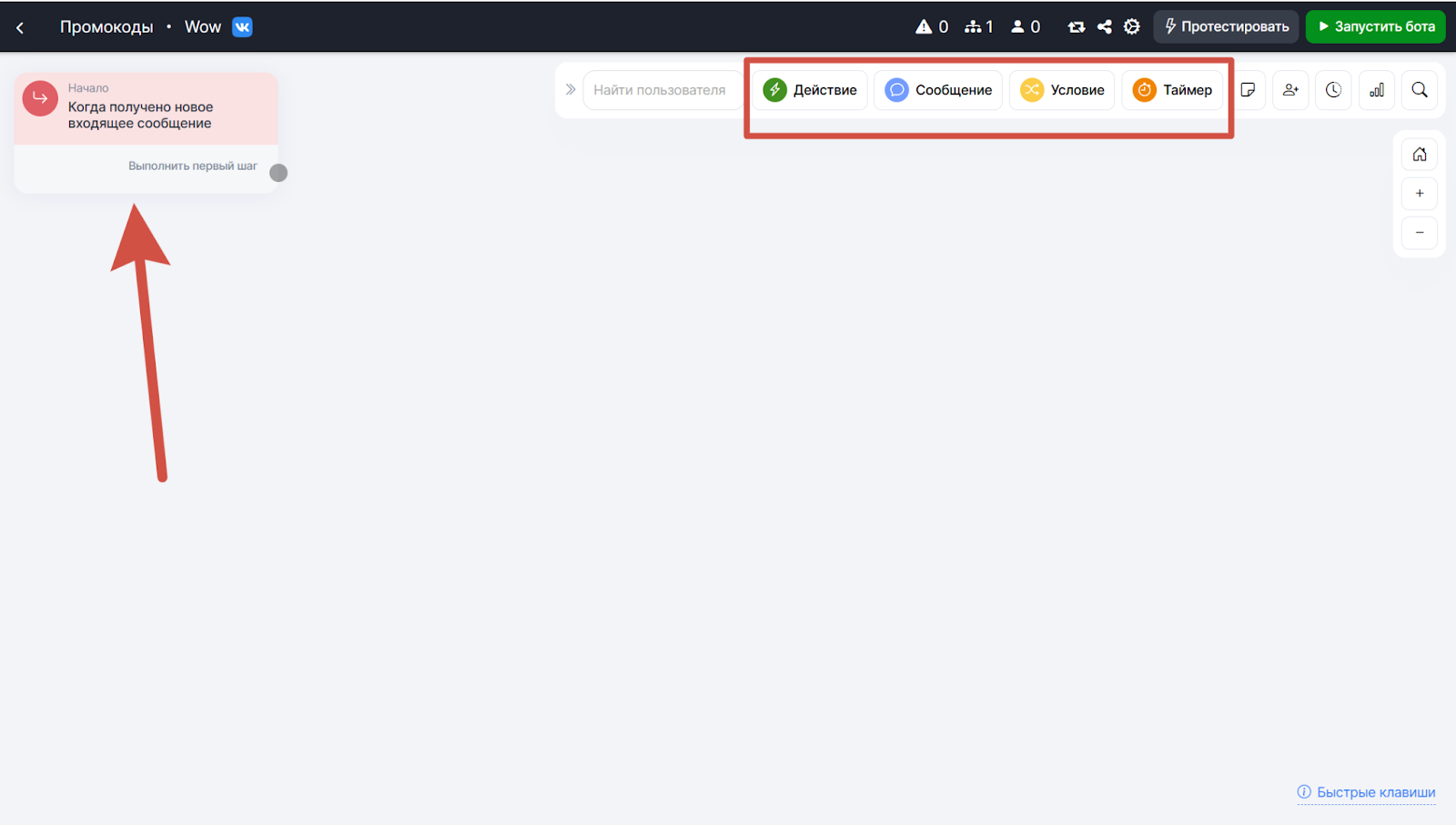Click the Запустить бота button
This screenshot has width=1456, height=825.
1375,26
